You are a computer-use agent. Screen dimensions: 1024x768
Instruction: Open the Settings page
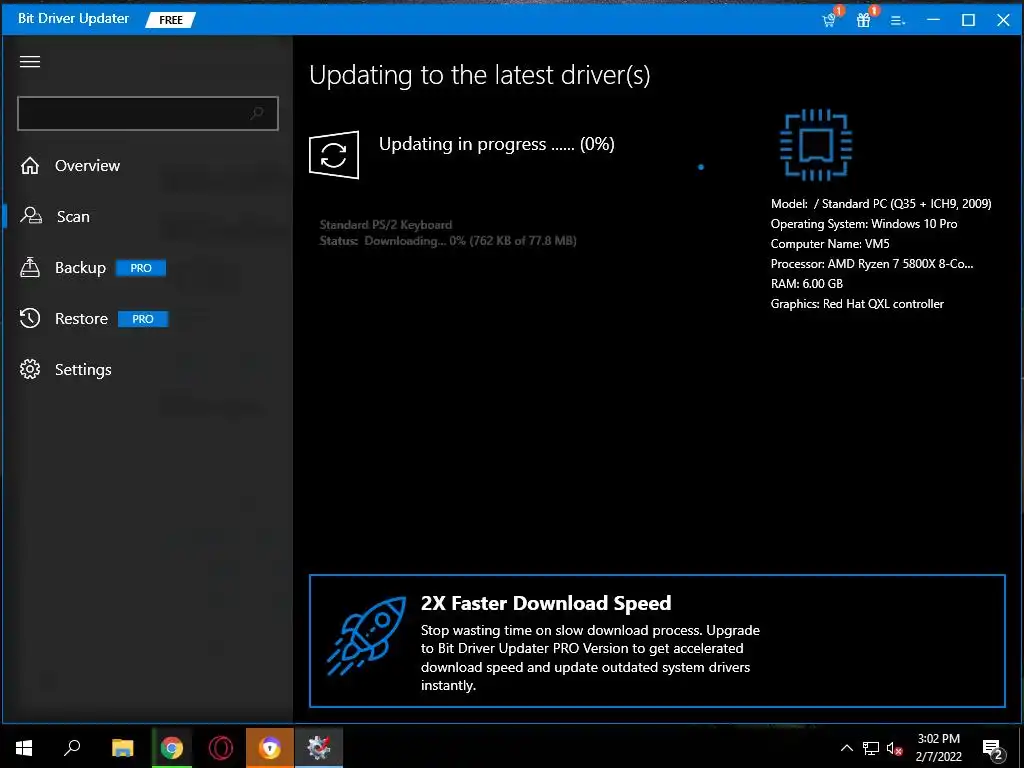point(83,370)
